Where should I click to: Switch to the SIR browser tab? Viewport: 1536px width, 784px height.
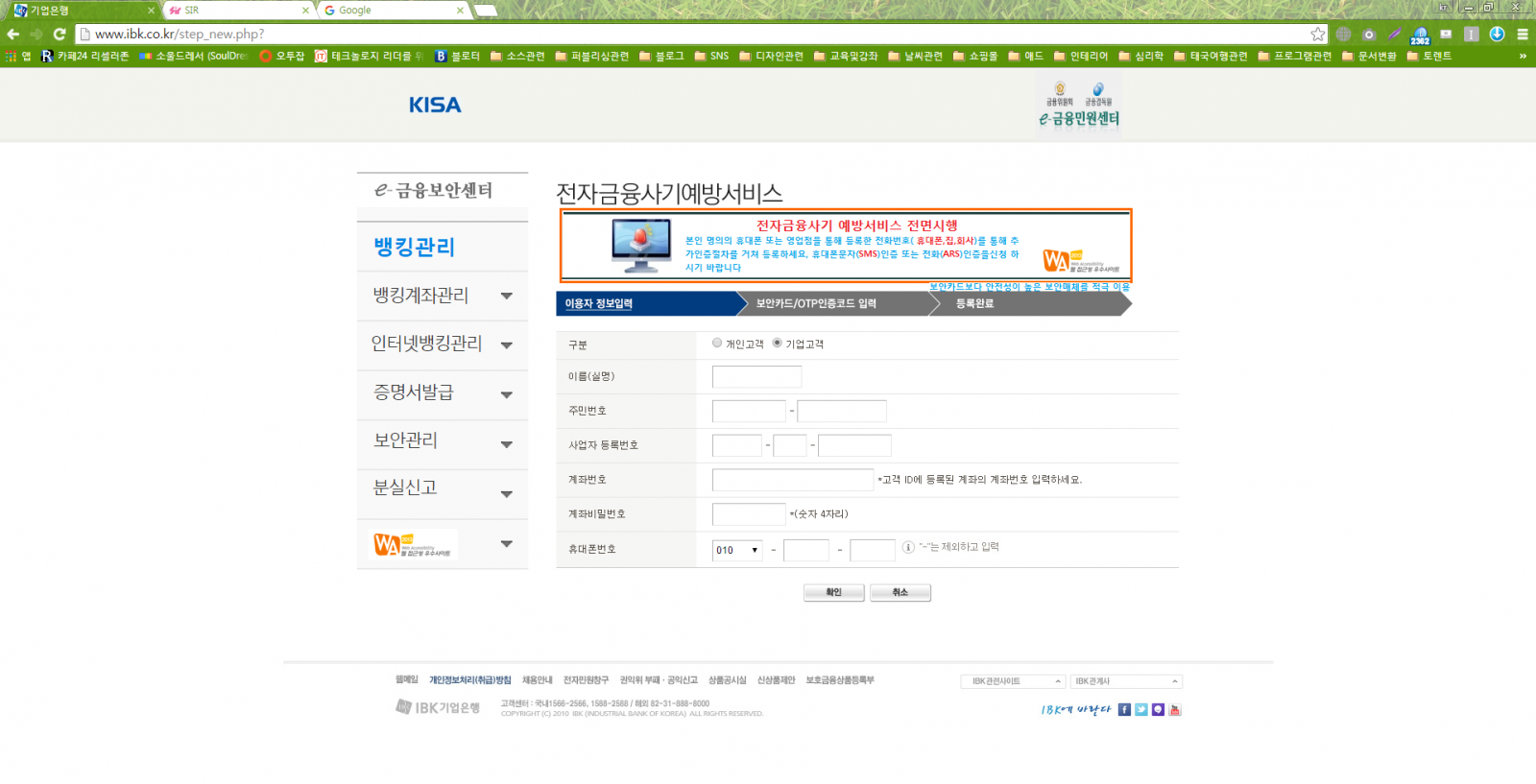pyautogui.click(x=236, y=11)
